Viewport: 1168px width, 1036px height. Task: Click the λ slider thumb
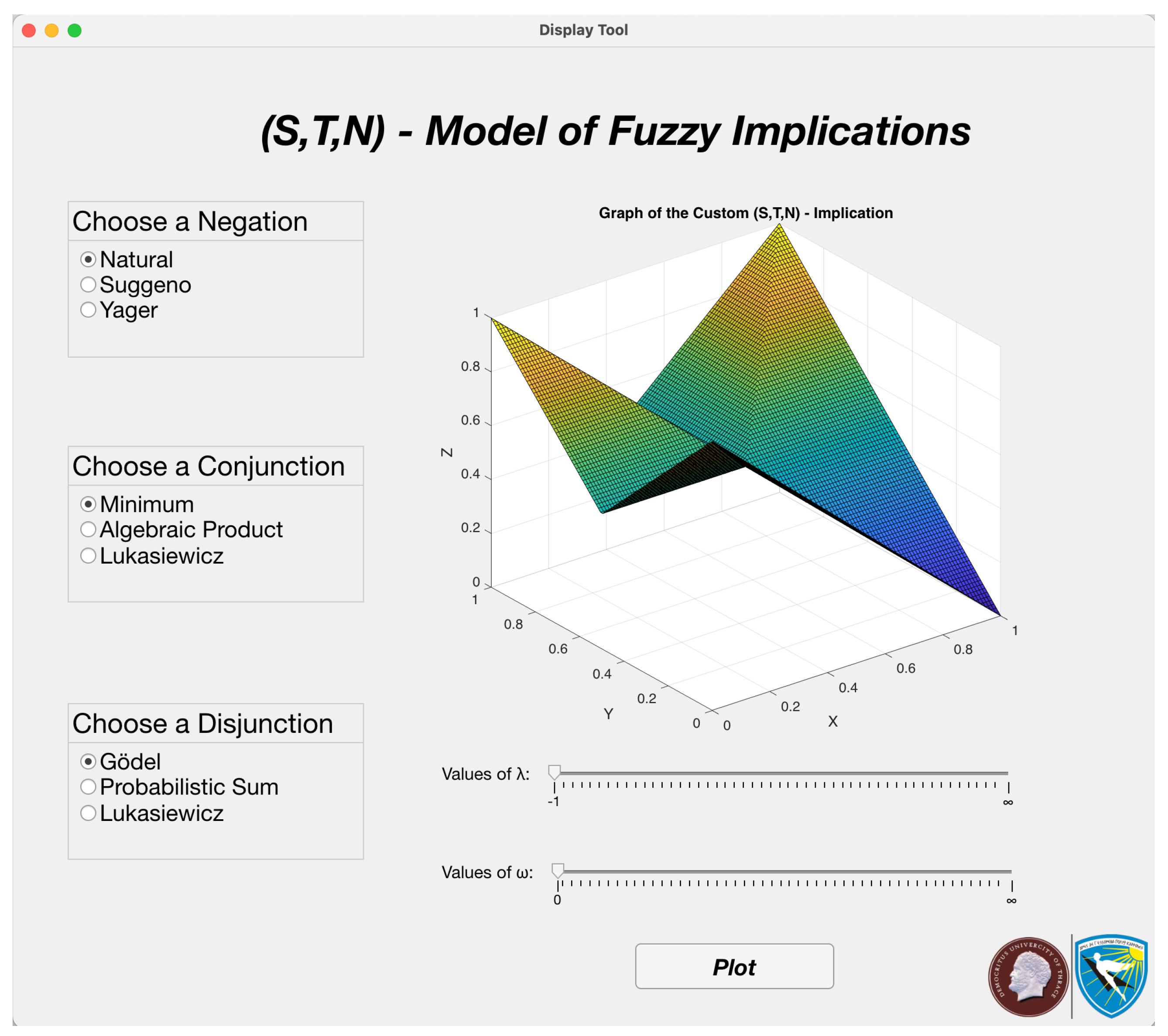(554, 773)
